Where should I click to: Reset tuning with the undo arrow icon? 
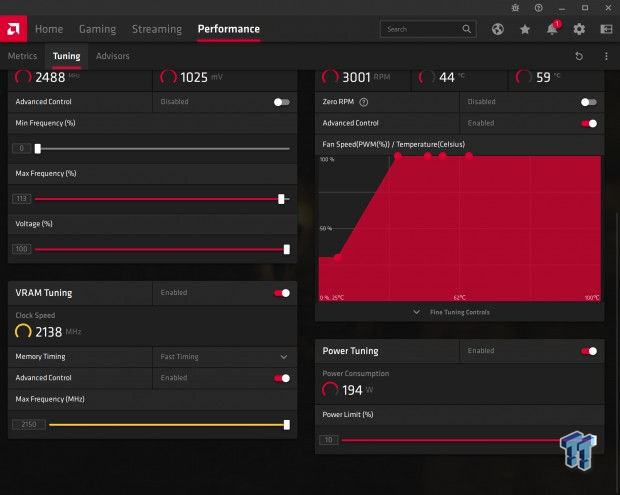click(579, 56)
